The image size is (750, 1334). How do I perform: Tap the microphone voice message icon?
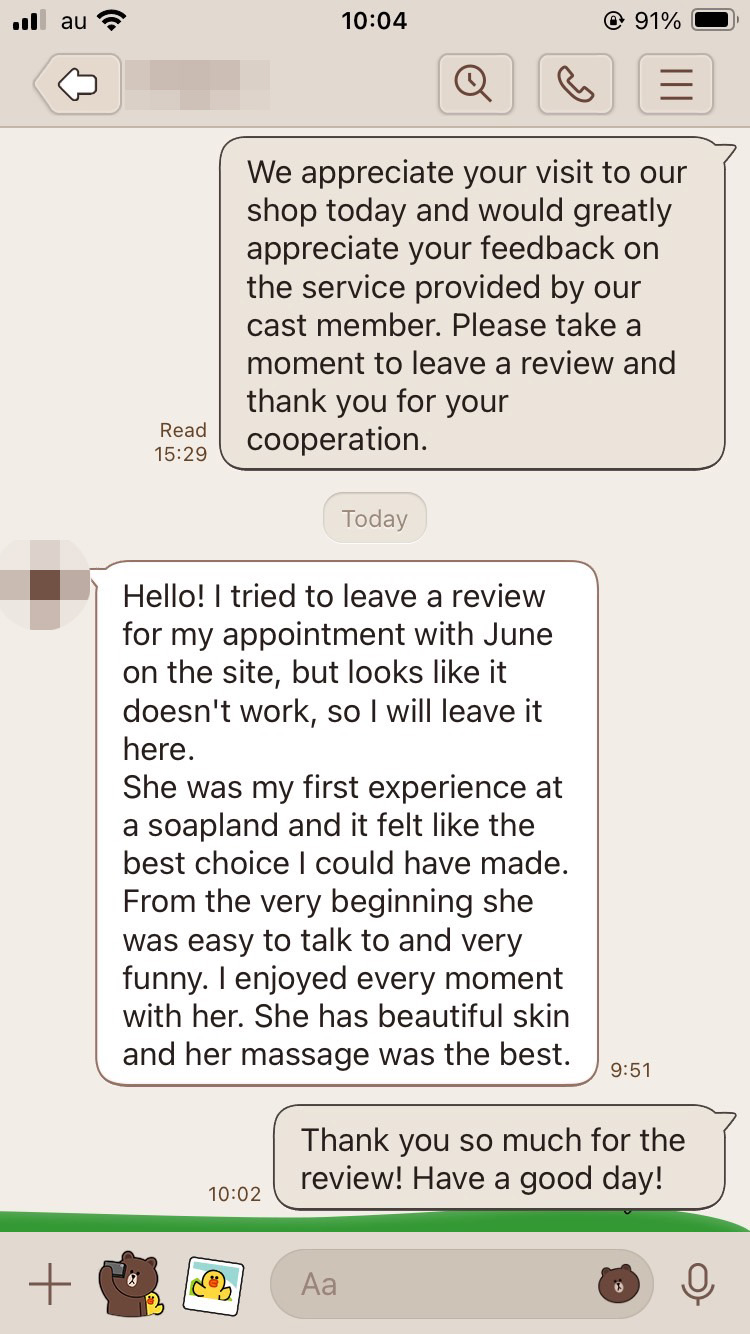[696, 1283]
